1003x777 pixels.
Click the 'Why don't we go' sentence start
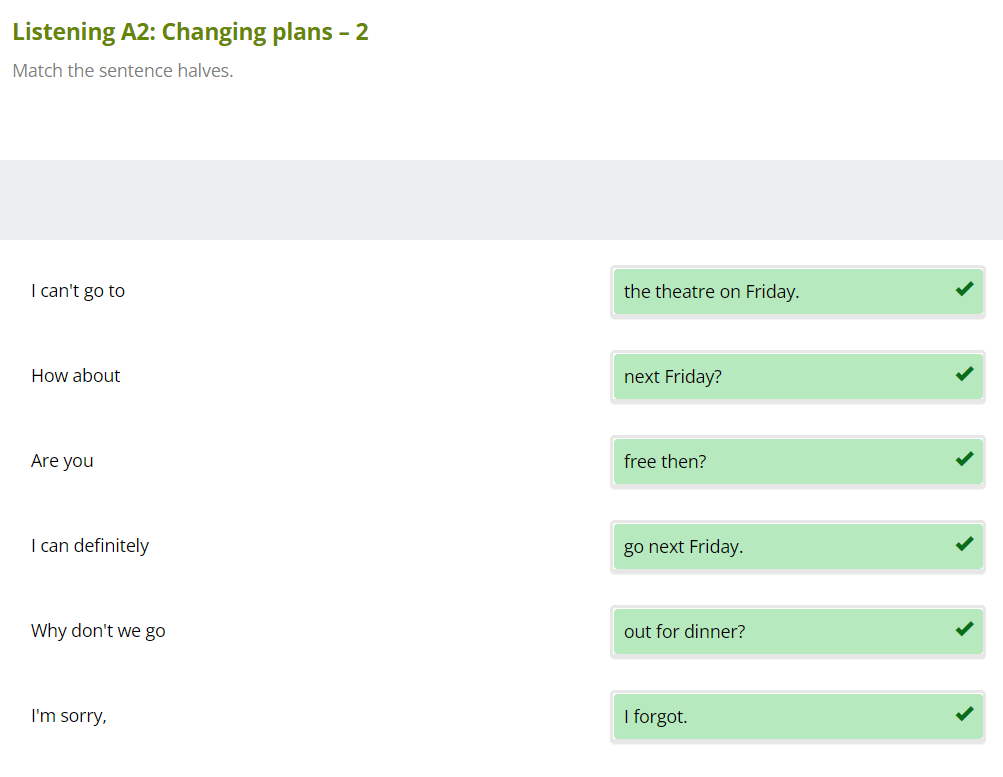(x=98, y=631)
